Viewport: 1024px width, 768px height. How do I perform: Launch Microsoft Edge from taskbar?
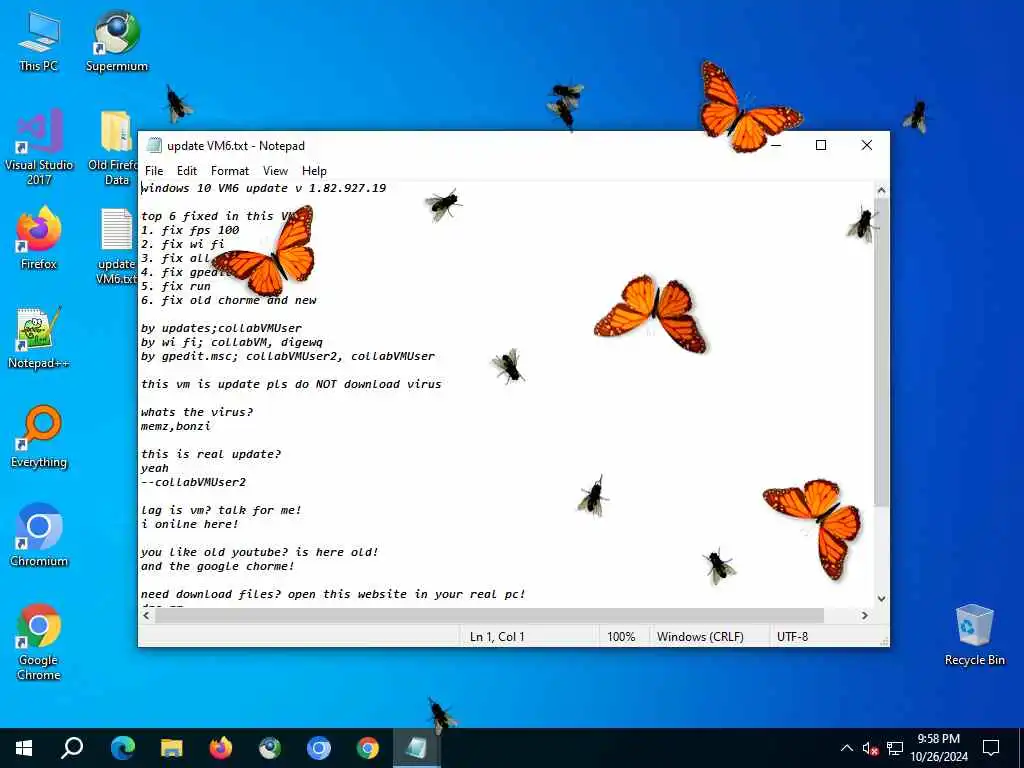(122, 748)
